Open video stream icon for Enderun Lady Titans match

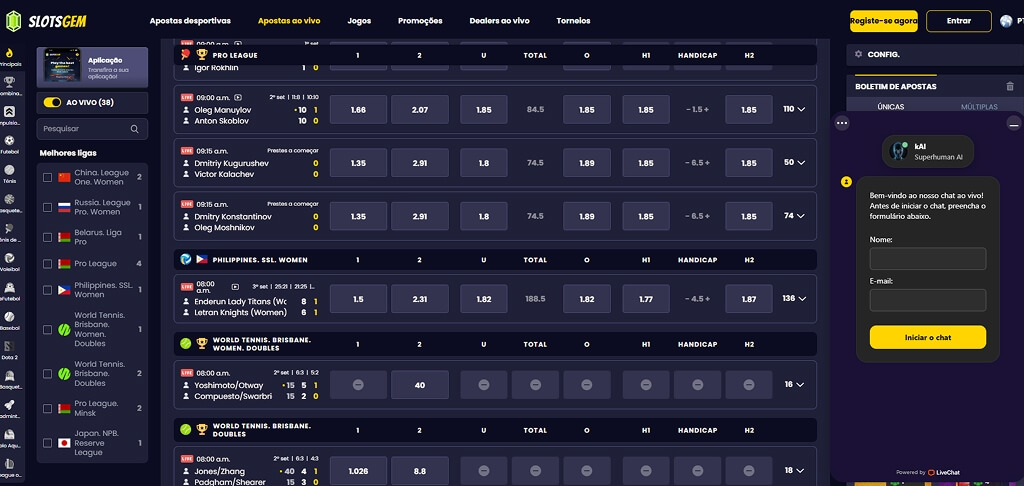pyautogui.click(x=236, y=286)
